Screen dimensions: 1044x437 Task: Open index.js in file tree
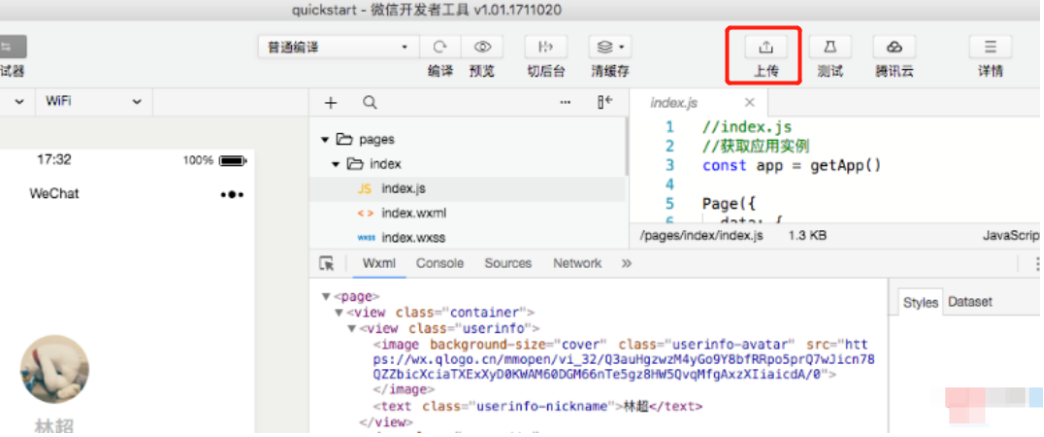467,189
